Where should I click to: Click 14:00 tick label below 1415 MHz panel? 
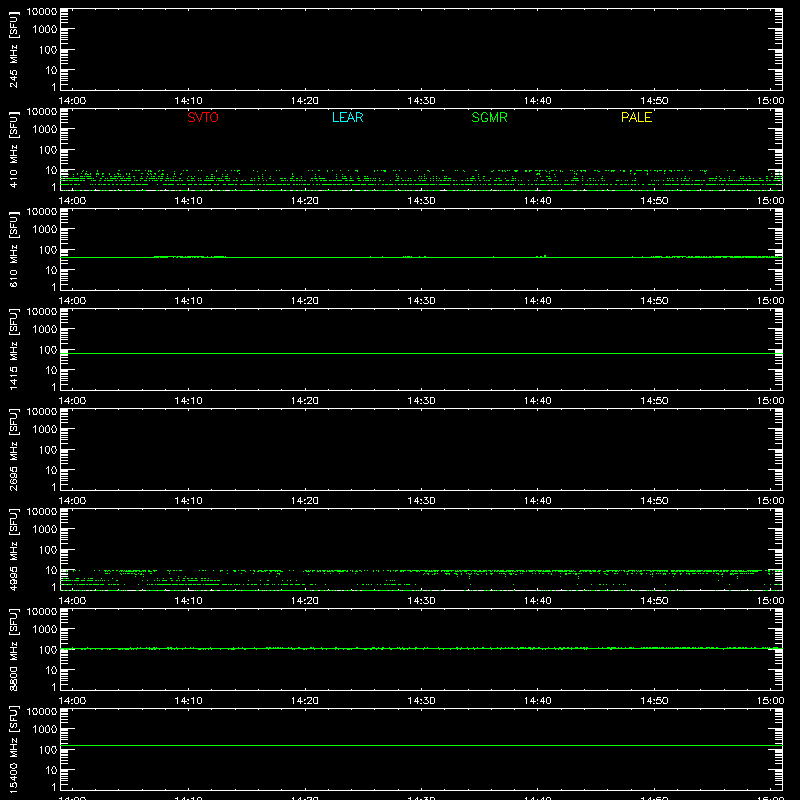tap(72, 401)
